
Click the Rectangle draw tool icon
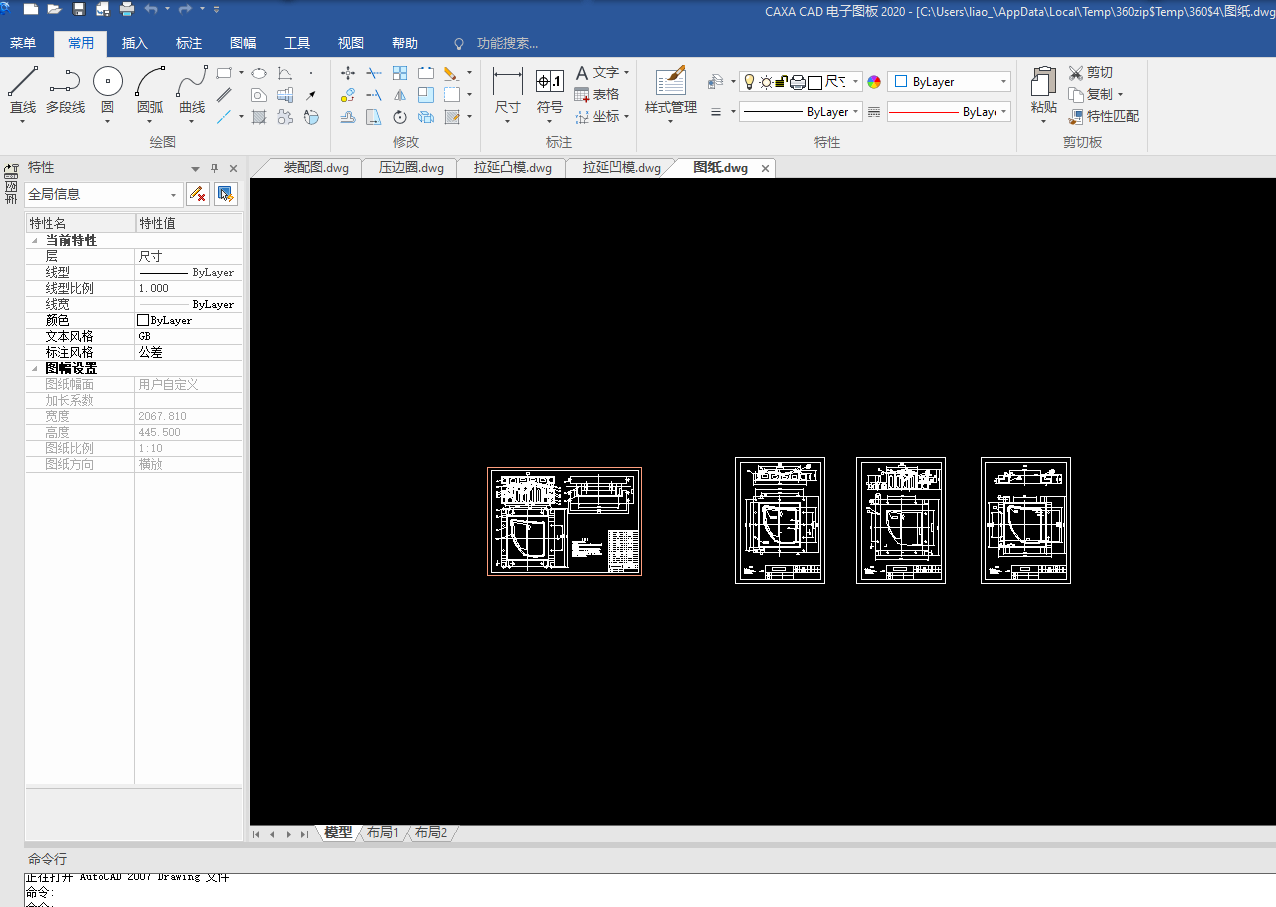225,73
